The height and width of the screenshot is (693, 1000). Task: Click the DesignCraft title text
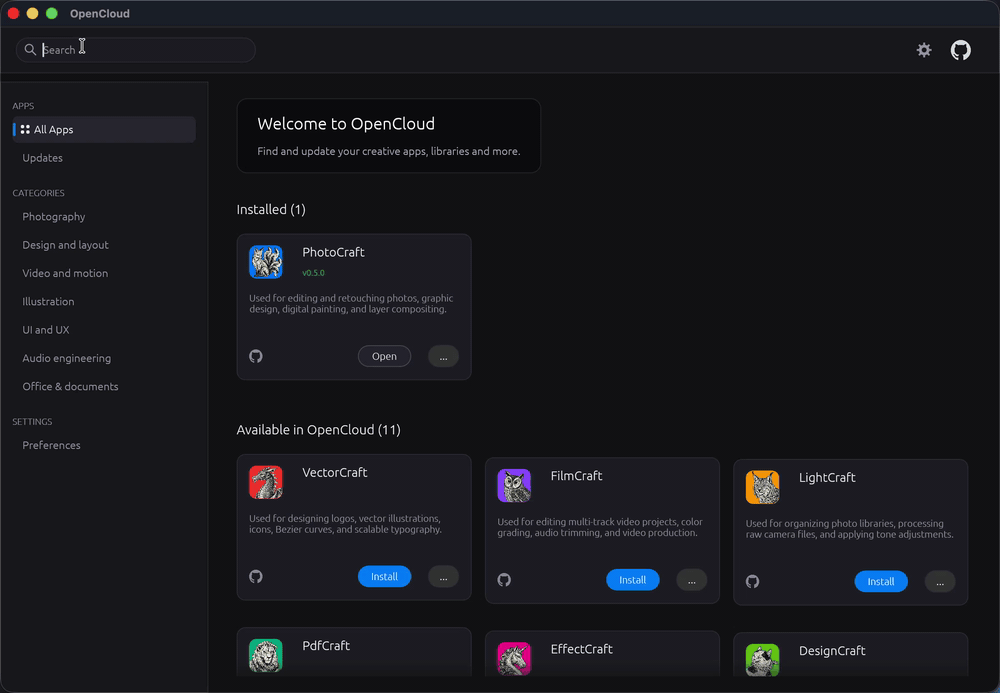pos(832,650)
